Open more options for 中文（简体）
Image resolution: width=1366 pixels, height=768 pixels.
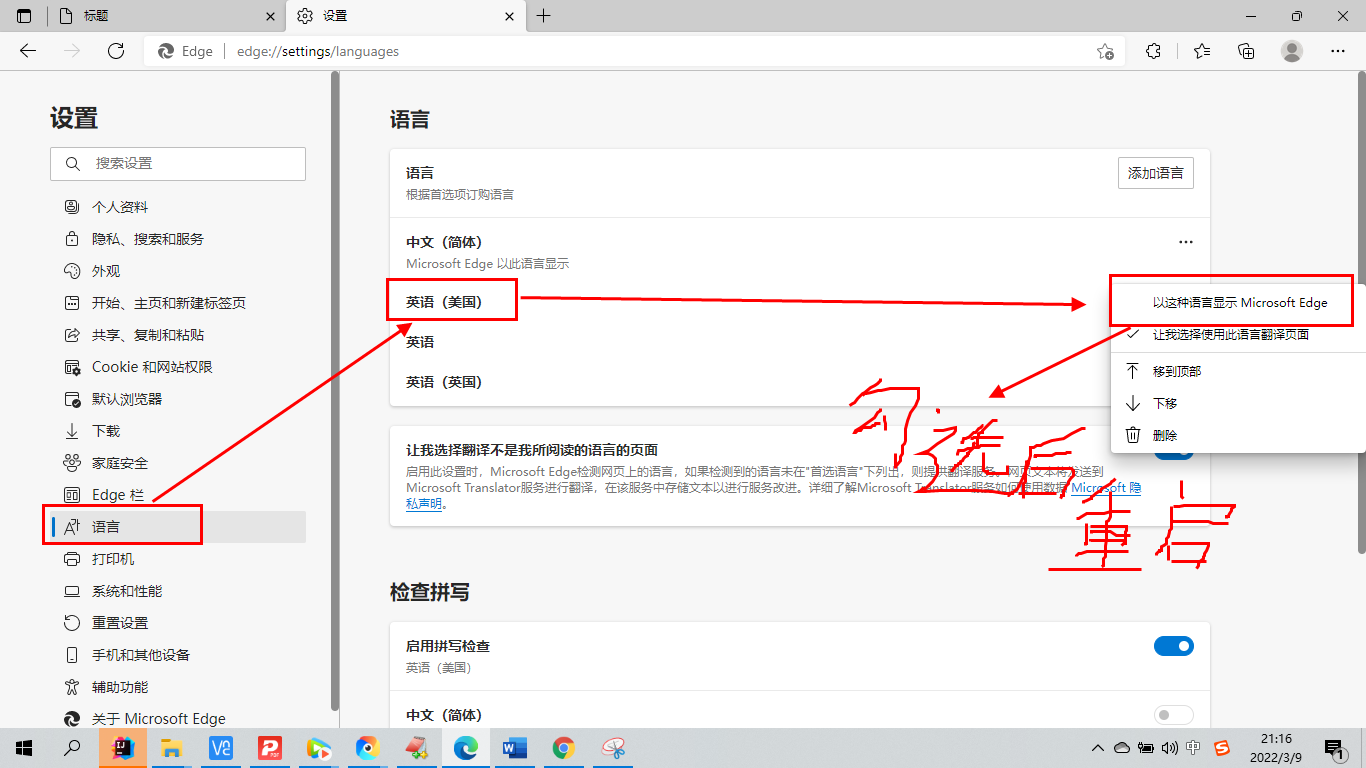pos(1186,242)
